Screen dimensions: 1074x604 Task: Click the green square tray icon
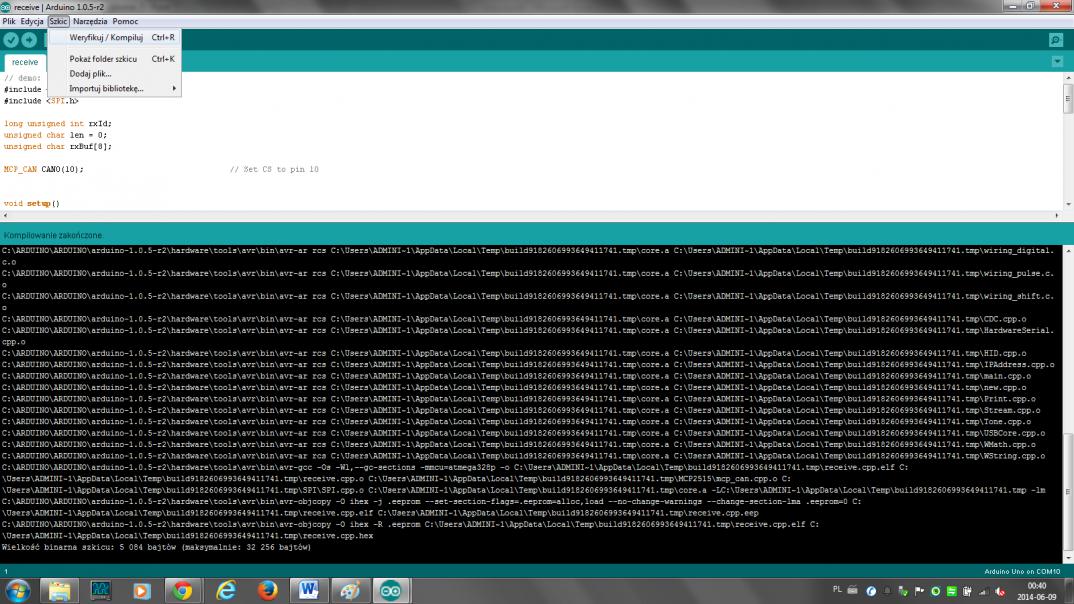(951, 591)
